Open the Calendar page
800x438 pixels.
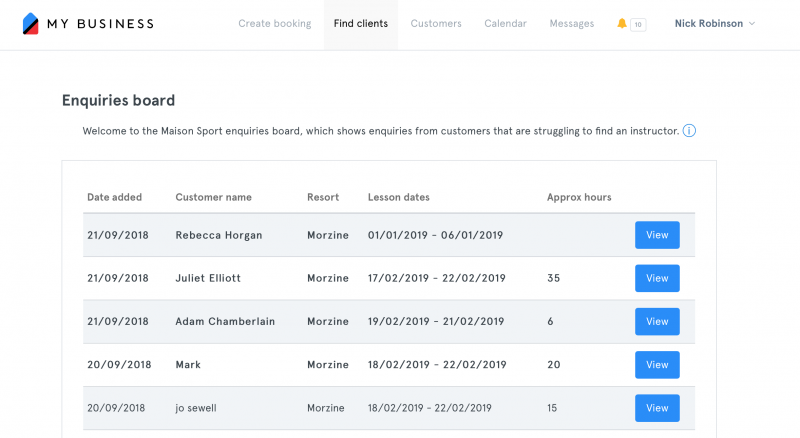click(505, 23)
